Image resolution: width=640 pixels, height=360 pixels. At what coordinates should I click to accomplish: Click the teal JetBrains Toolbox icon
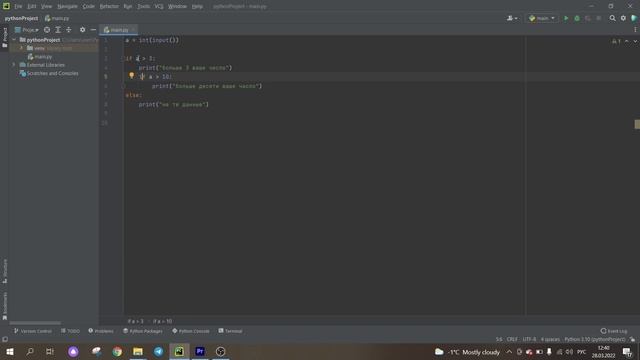click(634, 18)
